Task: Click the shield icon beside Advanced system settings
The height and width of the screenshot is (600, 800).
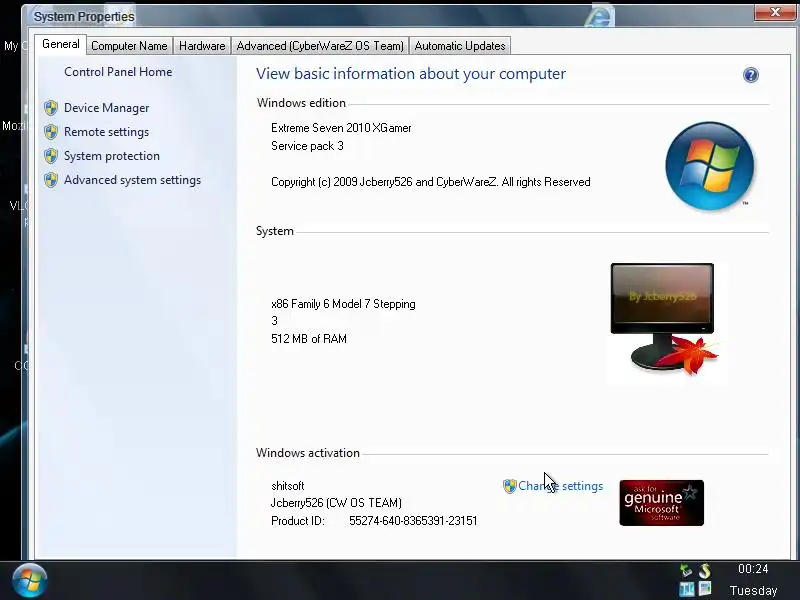Action: click(51, 180)
